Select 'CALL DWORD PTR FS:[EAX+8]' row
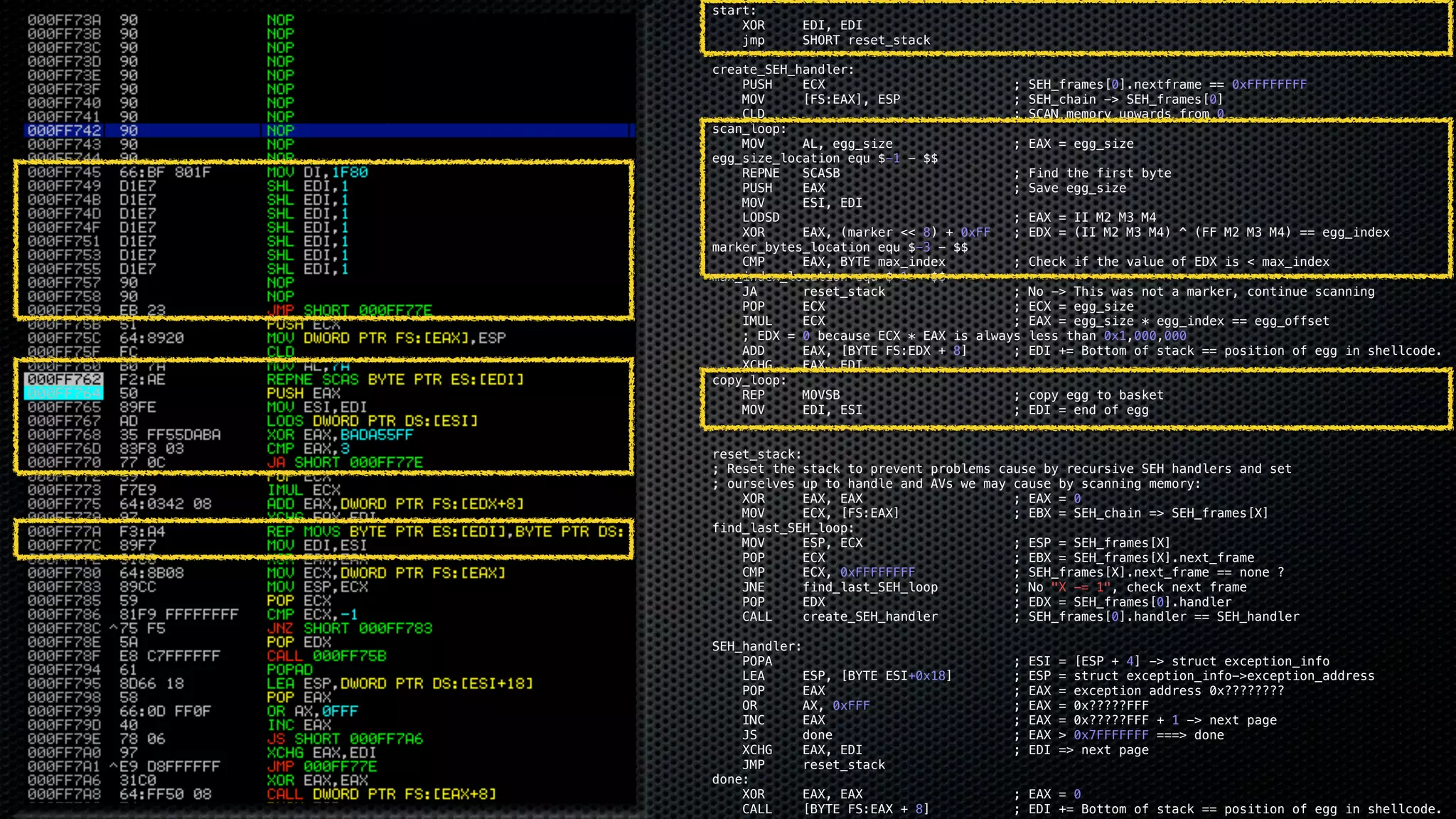1456x819 pixels. 329,795
